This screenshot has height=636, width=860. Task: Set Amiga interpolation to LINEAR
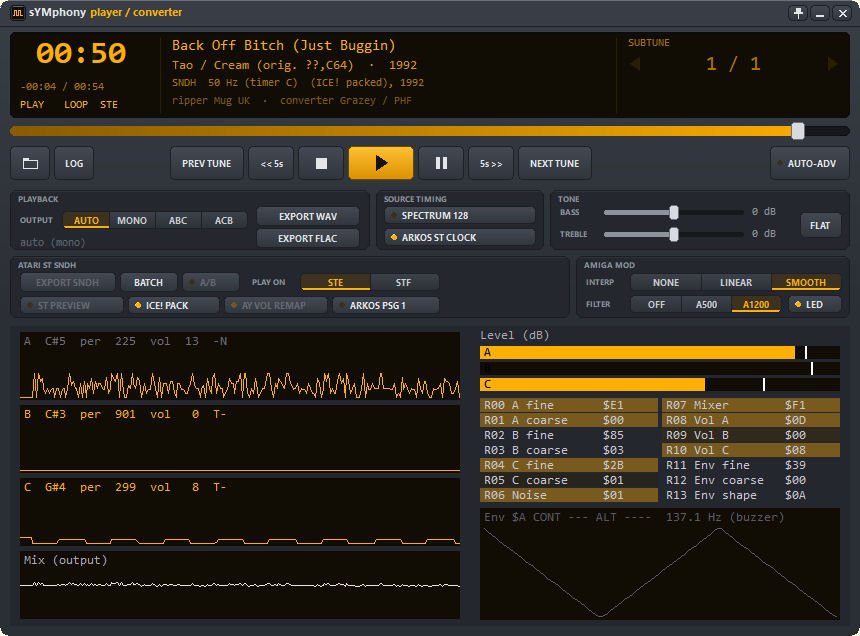point(736,282)
